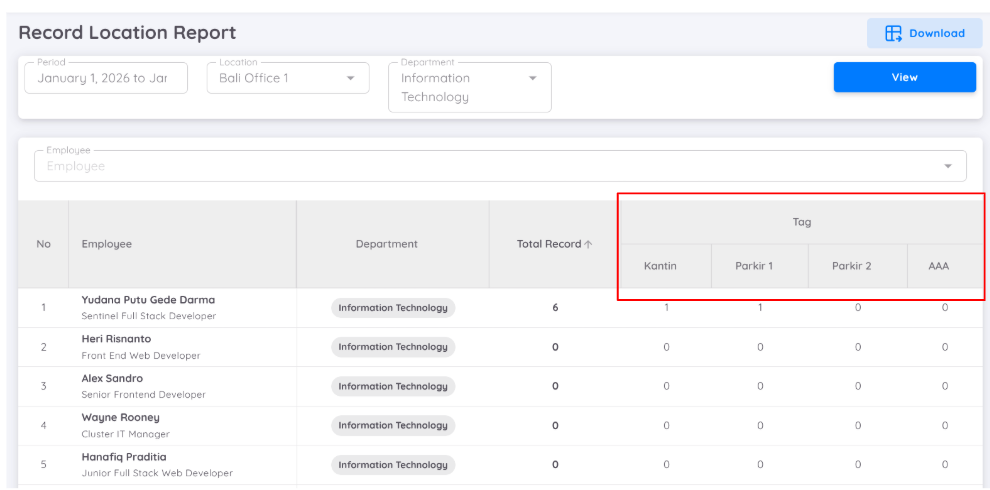Click Senior Frontend Developer job title
990x490 pixels.
click(x=143, y=395)
